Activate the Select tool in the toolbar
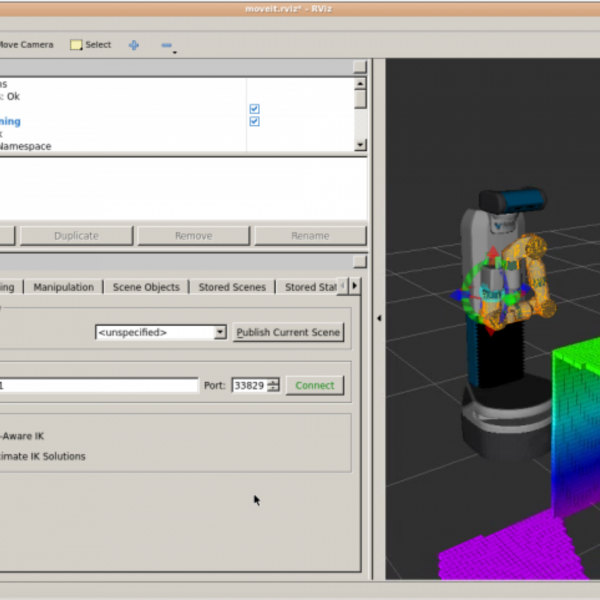Viewport: 600px width, 600px height. click(91, 45)
